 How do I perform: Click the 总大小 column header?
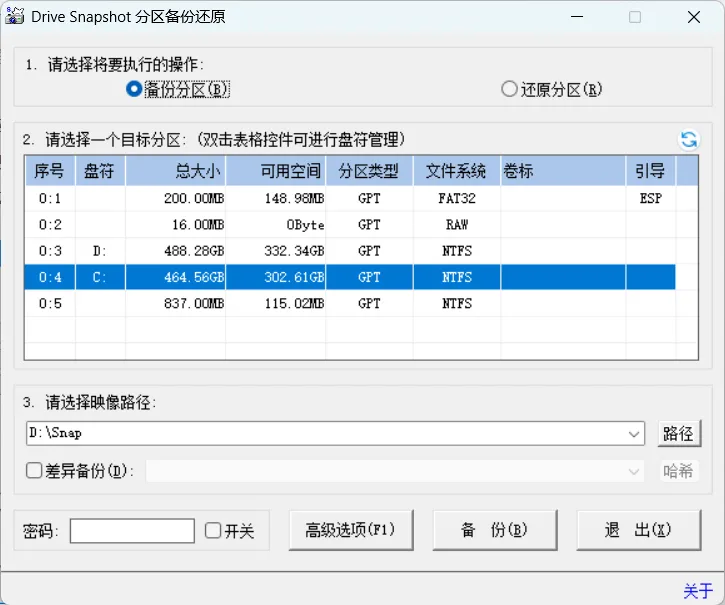[x=175, y=171]
